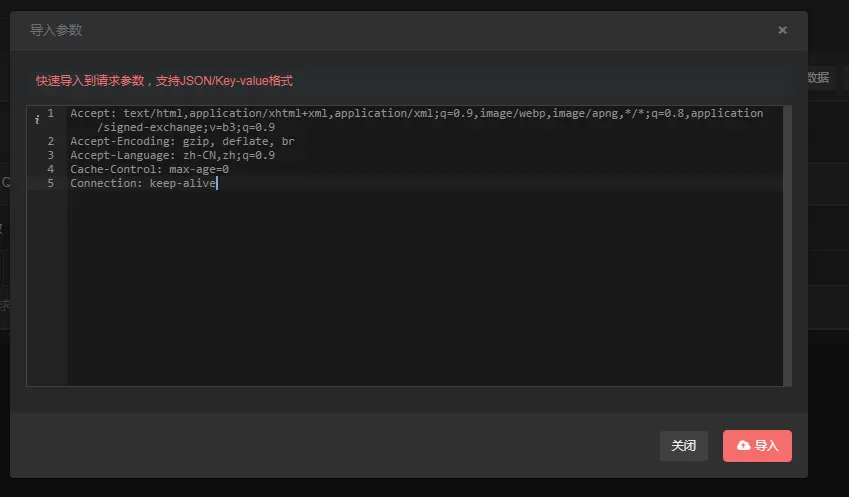Click the red 导入 button
This screenshot has width=849, height=497.
[757, 446]
